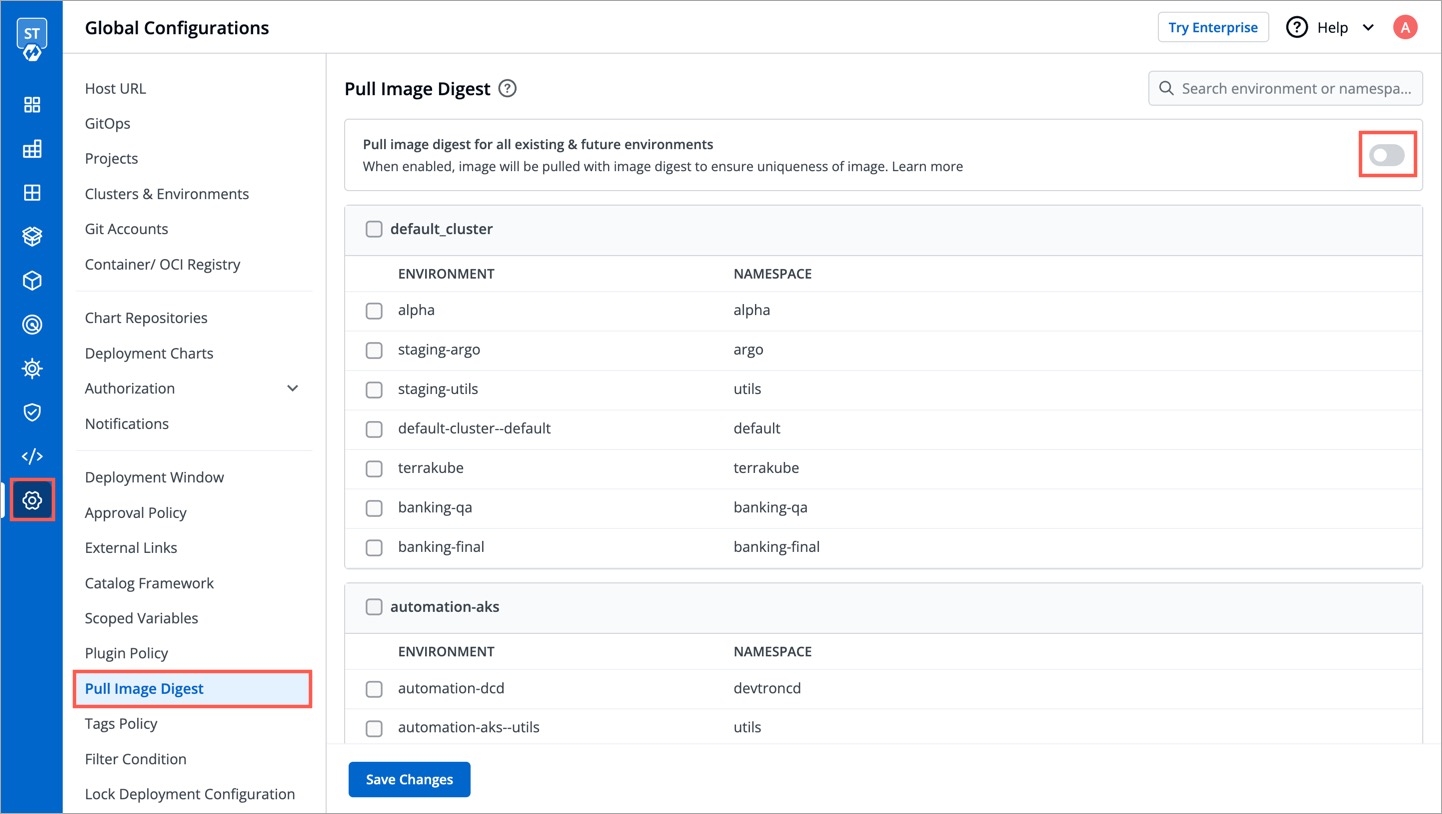Open the stacked-boxes chart store icon in sidebar
The width and height of the screenshot is (1442, 814).
click(x=32, y=237)
